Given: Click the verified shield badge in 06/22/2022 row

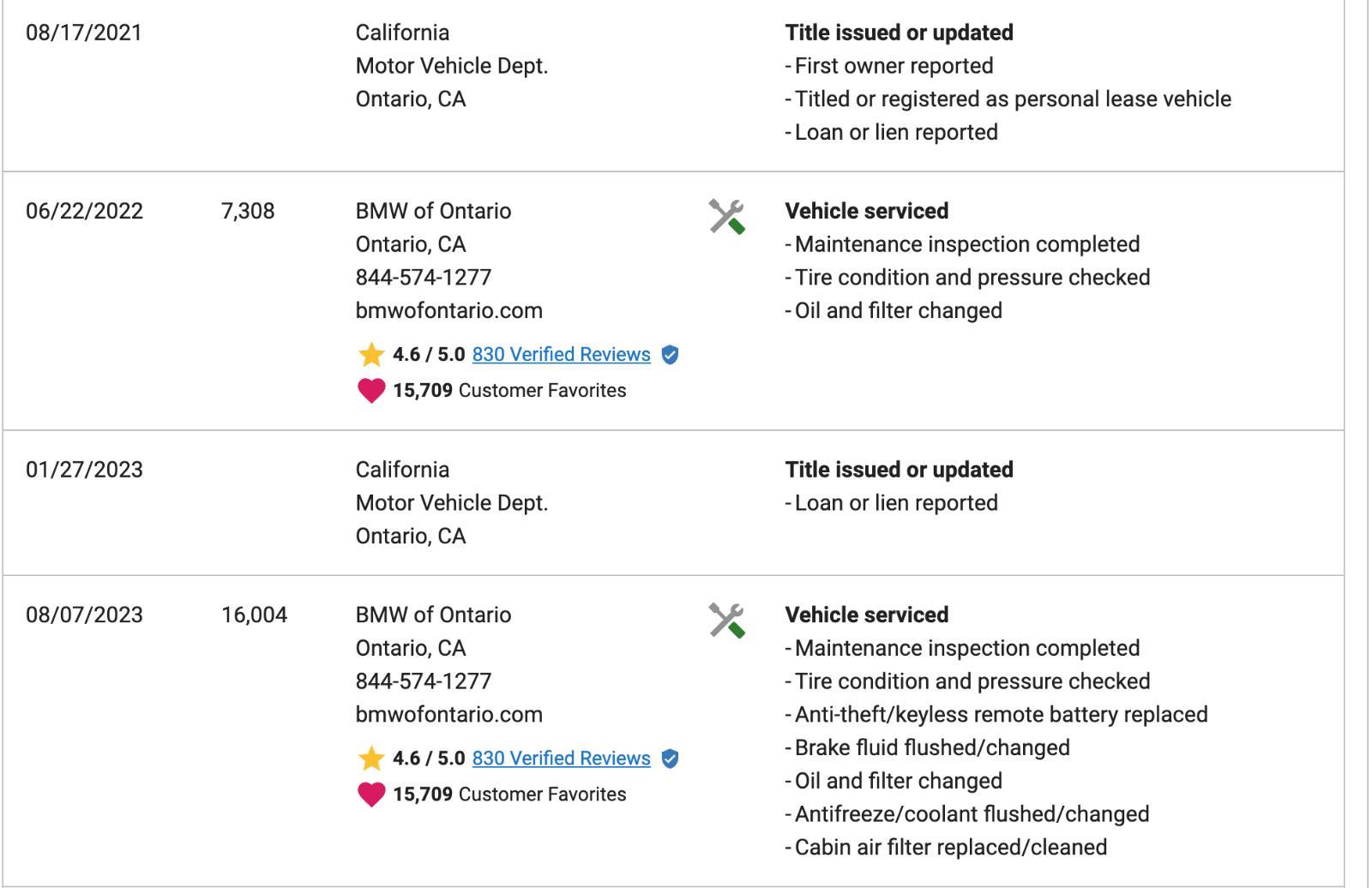Looking at the screenshot, I should pyautogui.click(x=671, y=355).
